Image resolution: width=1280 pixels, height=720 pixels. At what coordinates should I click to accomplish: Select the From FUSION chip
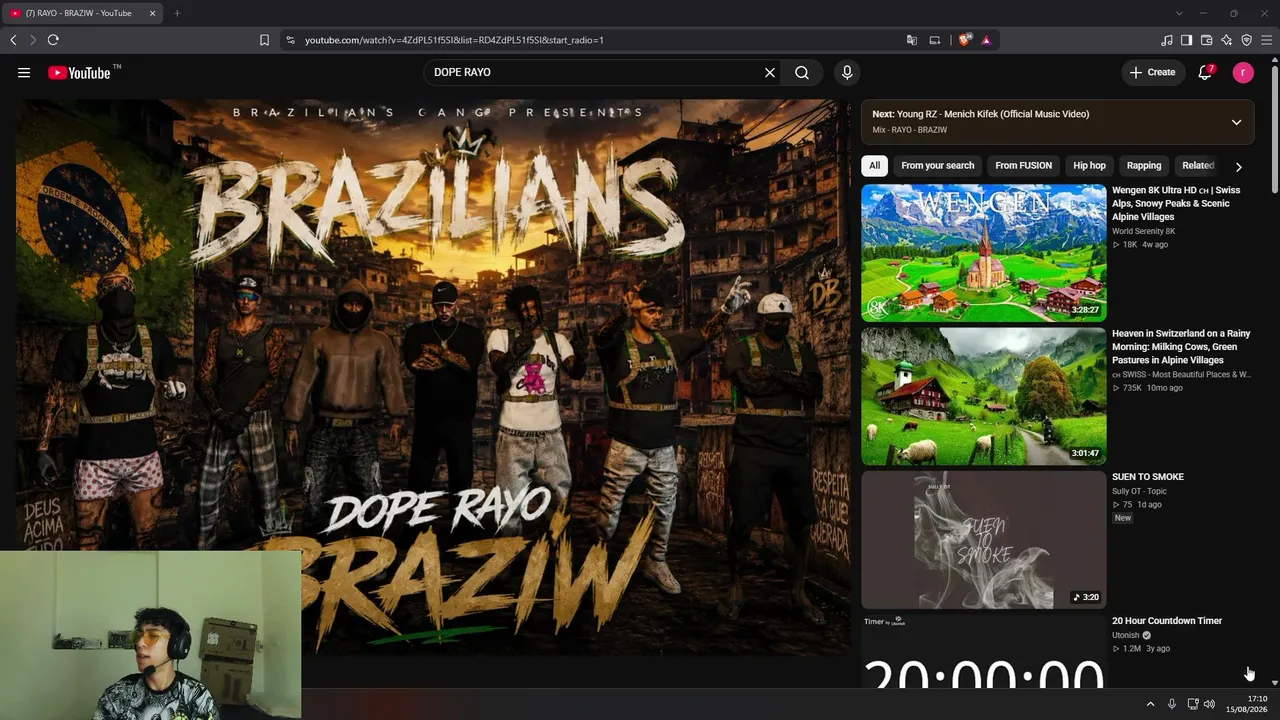(x=1023, y=166)
